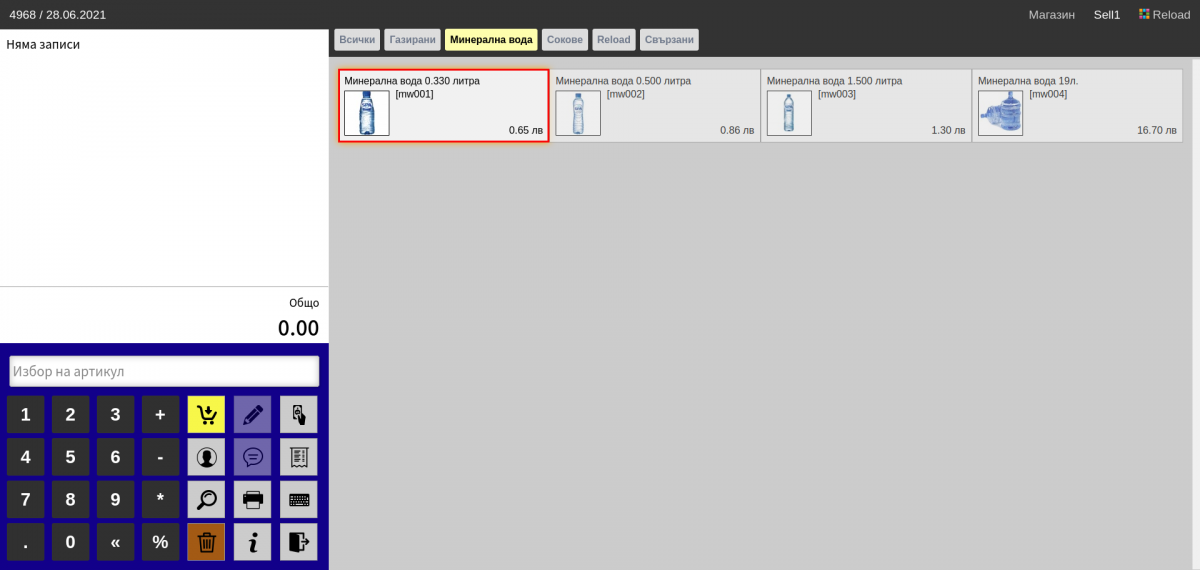Open the receipt list icon
Screen dimensions: 1200x570
pyautogui.click(x=298, y=457)
